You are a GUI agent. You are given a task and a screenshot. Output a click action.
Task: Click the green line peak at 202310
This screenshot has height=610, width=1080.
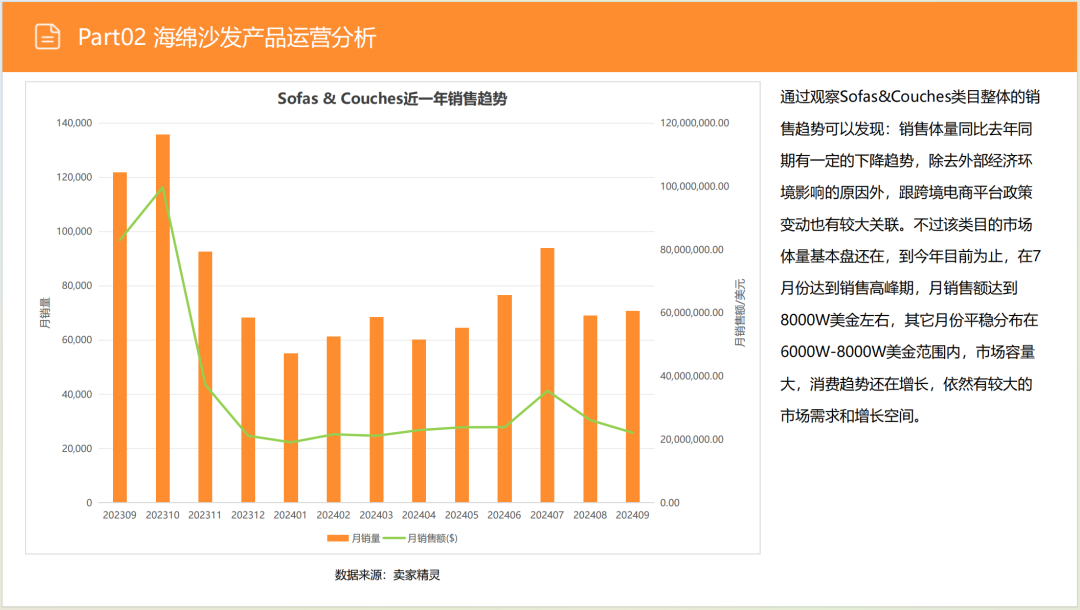(163, 187)
